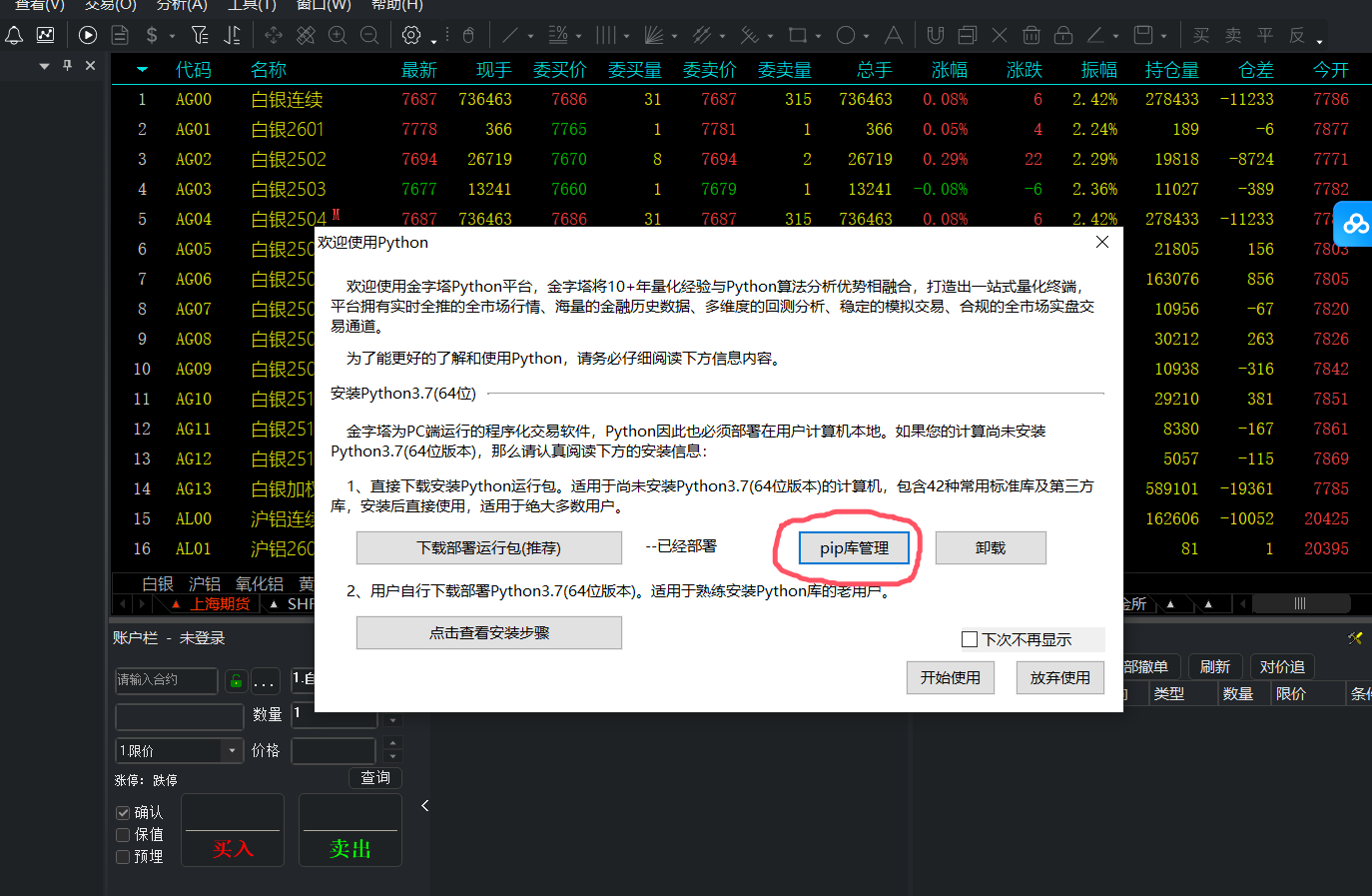Click the sort order arrows icon
Viewport: 1372px width, 896px height.
232,35
